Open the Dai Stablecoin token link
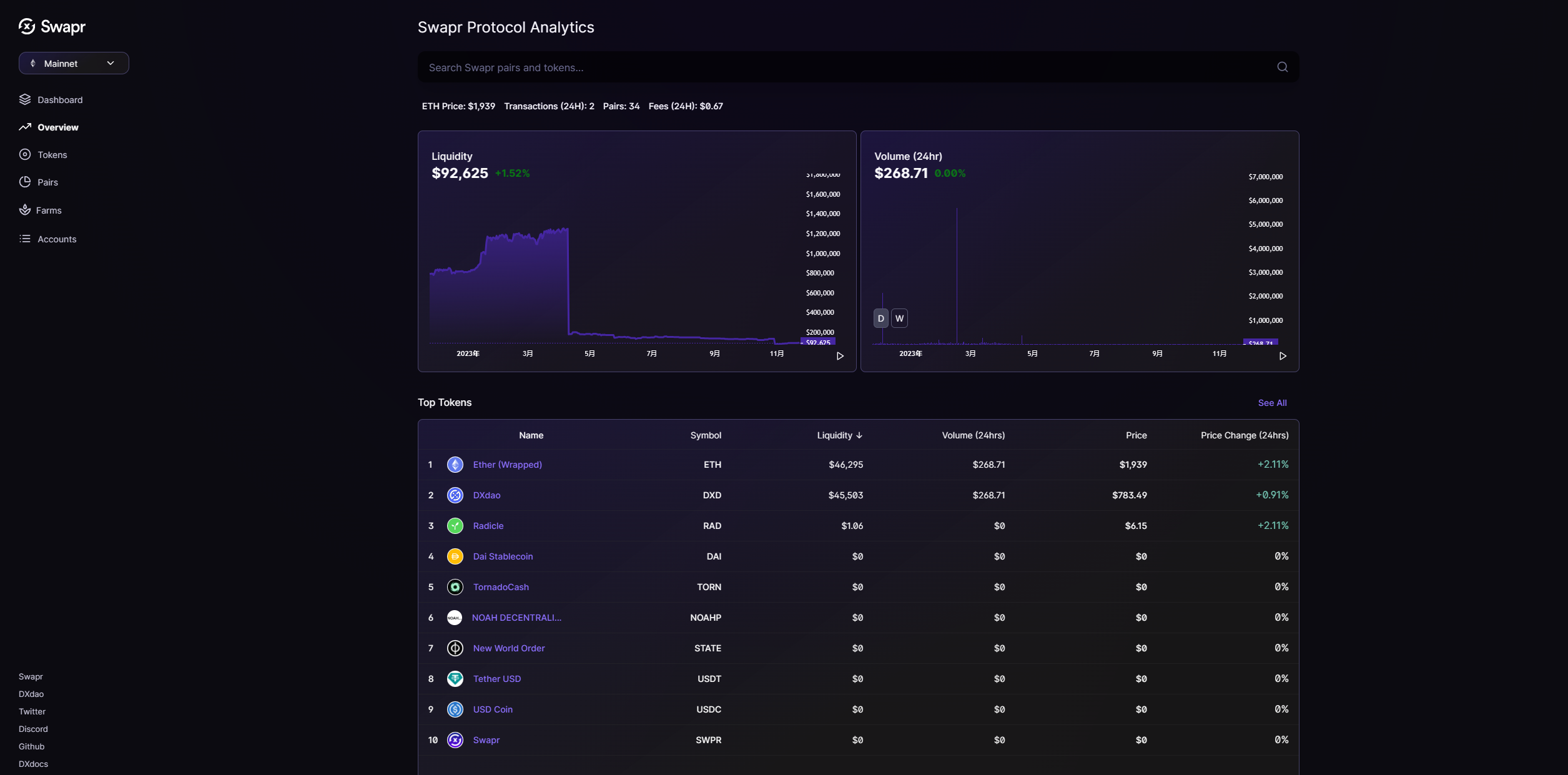This screenshot has height=775, width=1568. (503, 556)
